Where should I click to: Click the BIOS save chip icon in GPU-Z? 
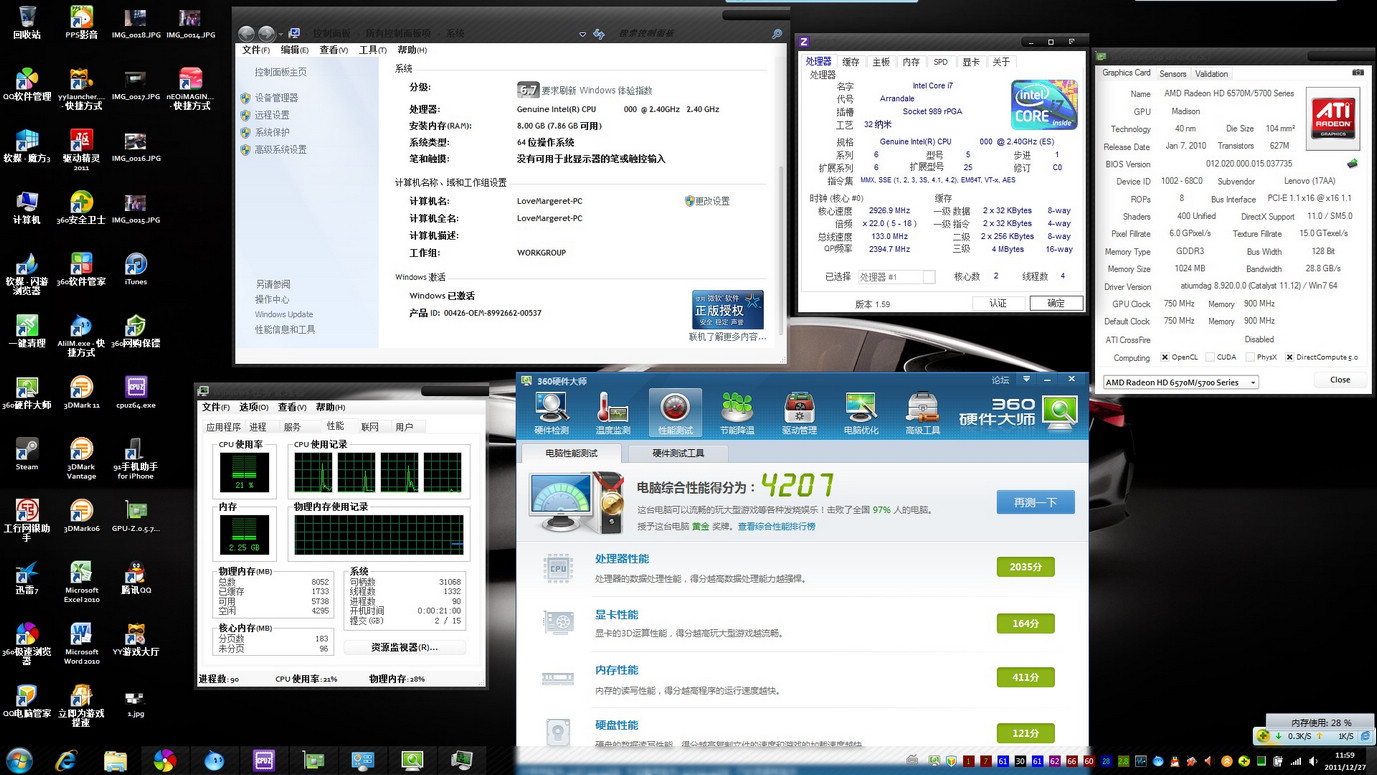click(1353, 164)
